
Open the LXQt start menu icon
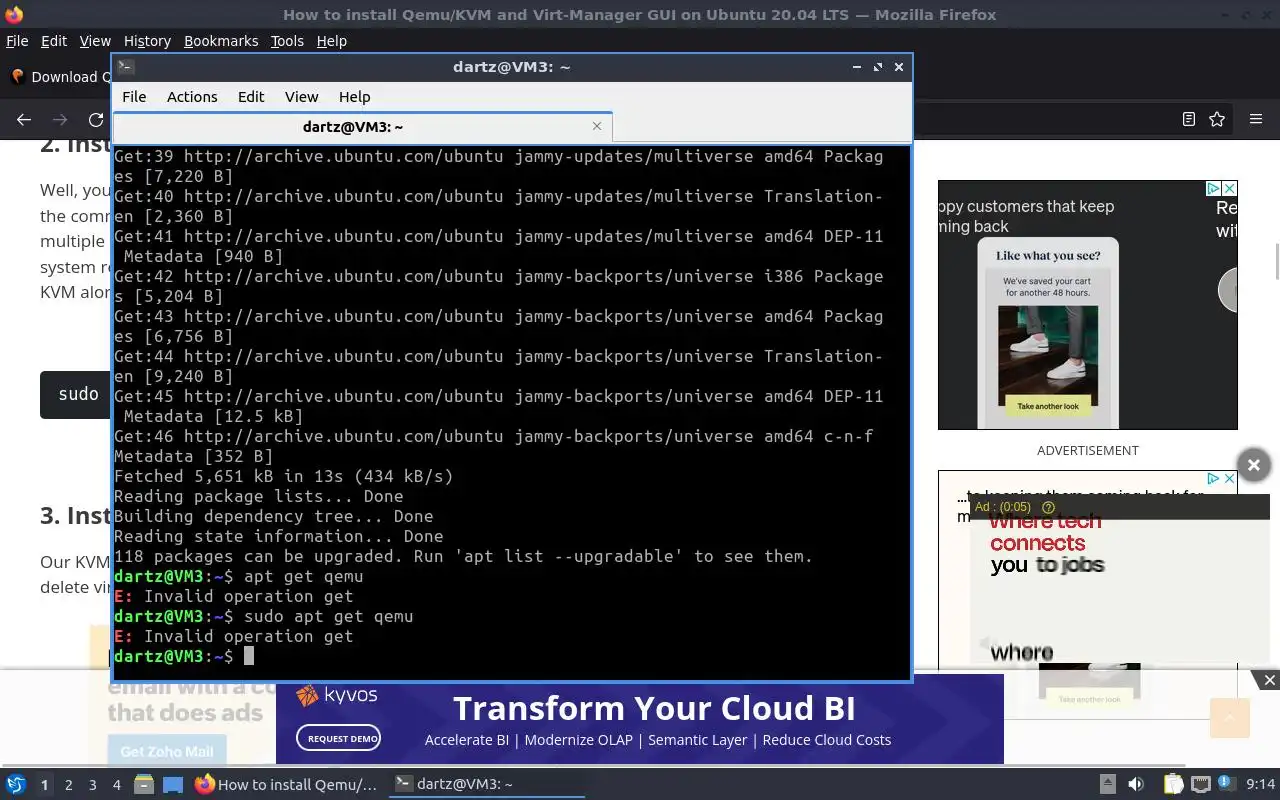pyautogui.click(x=16, y=785)
